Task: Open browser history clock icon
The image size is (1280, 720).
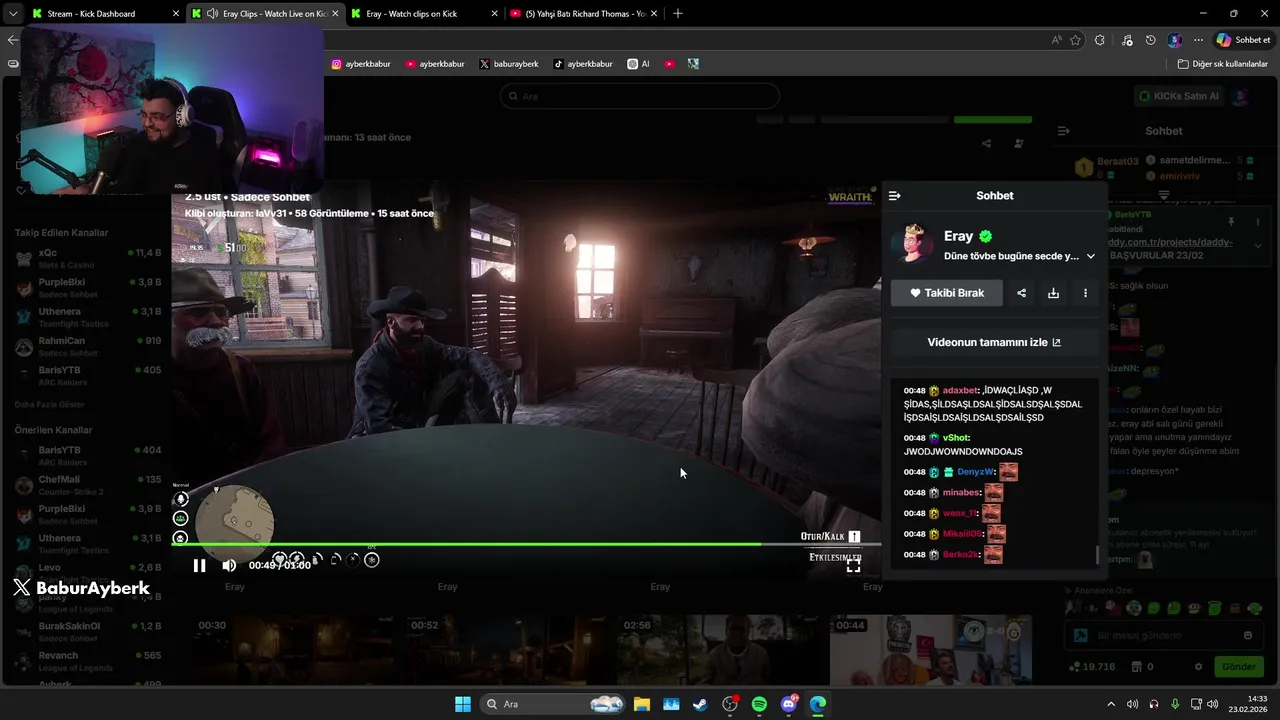Action: coord(1151,40)
